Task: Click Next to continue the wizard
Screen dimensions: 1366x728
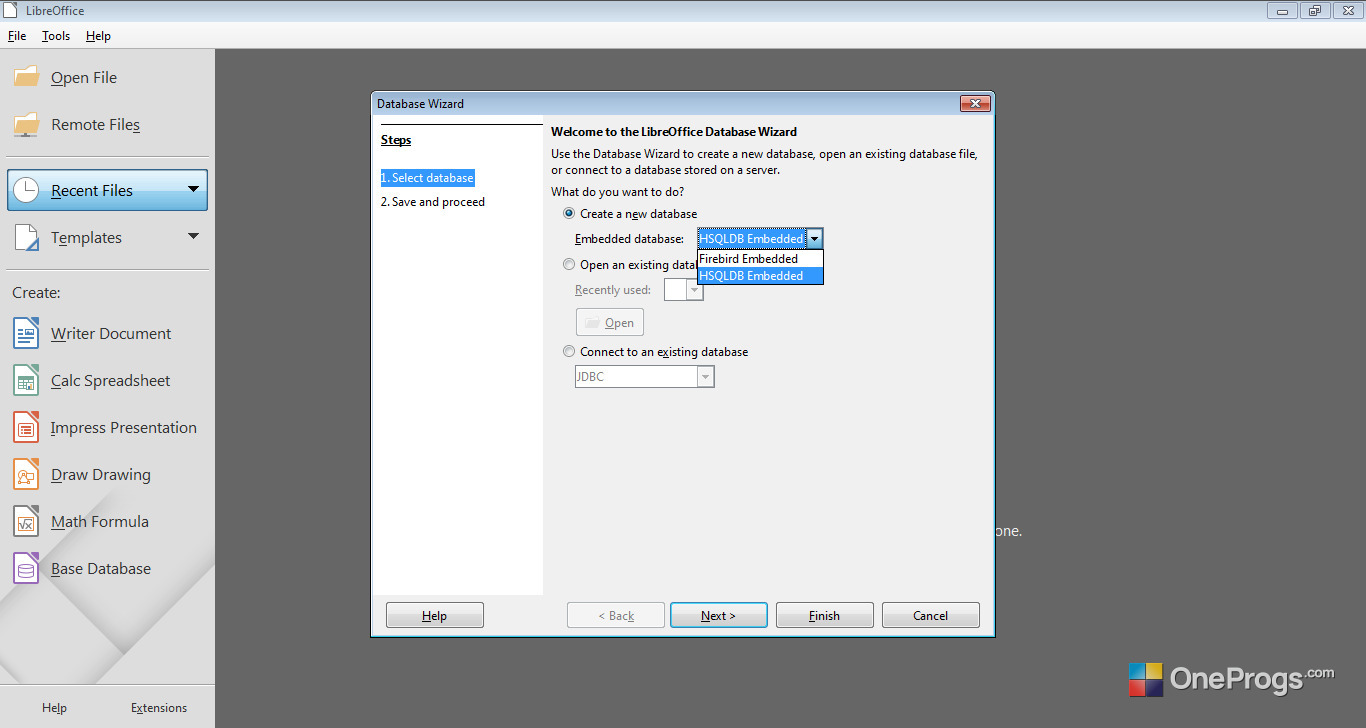Action: click(x=719, y=615)
